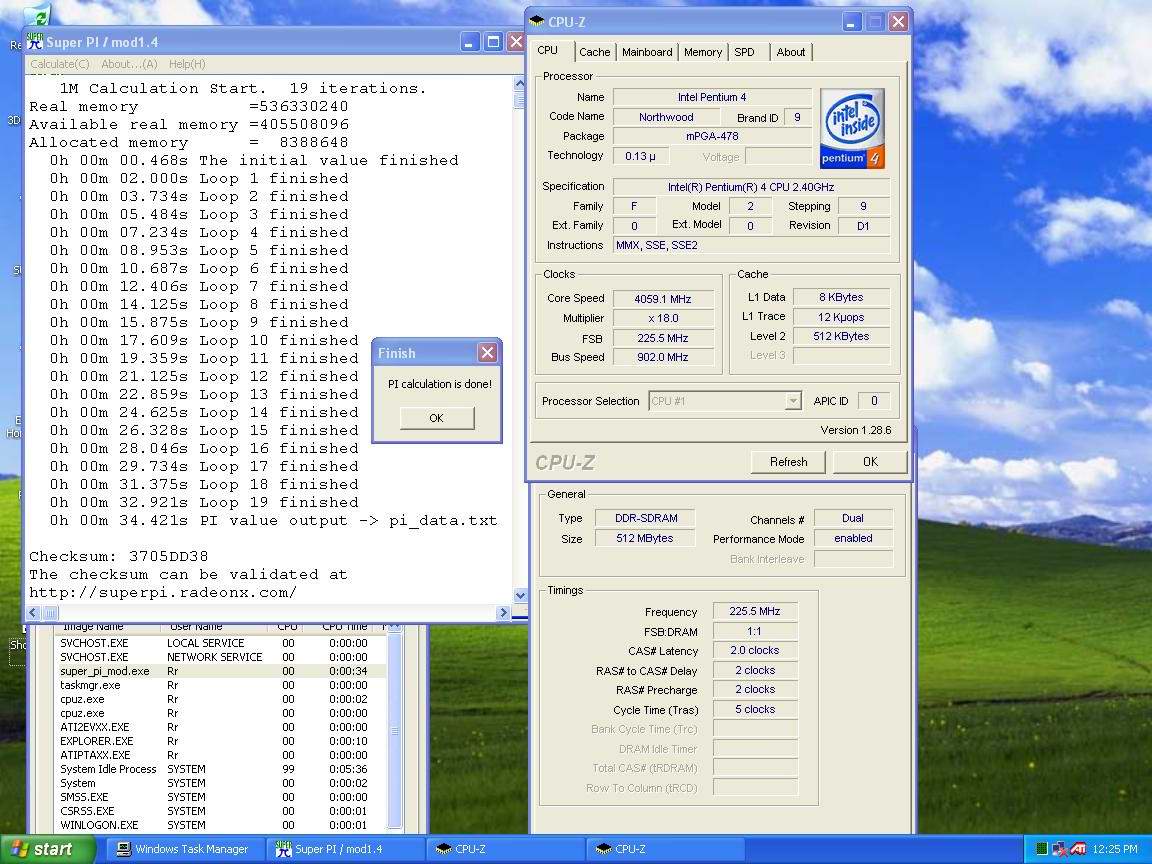Click the Package mPGA-478 field
Image resolution: width=1152 pixels, height=864 pixels.
click(x=712, y=136)
